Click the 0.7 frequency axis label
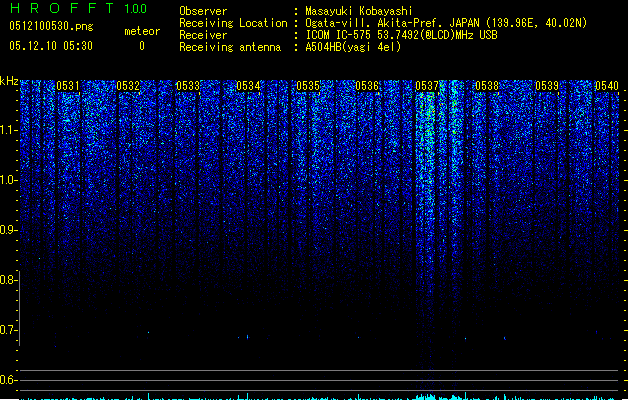Viewport: 629px width, 400px height. click(8, 330)
